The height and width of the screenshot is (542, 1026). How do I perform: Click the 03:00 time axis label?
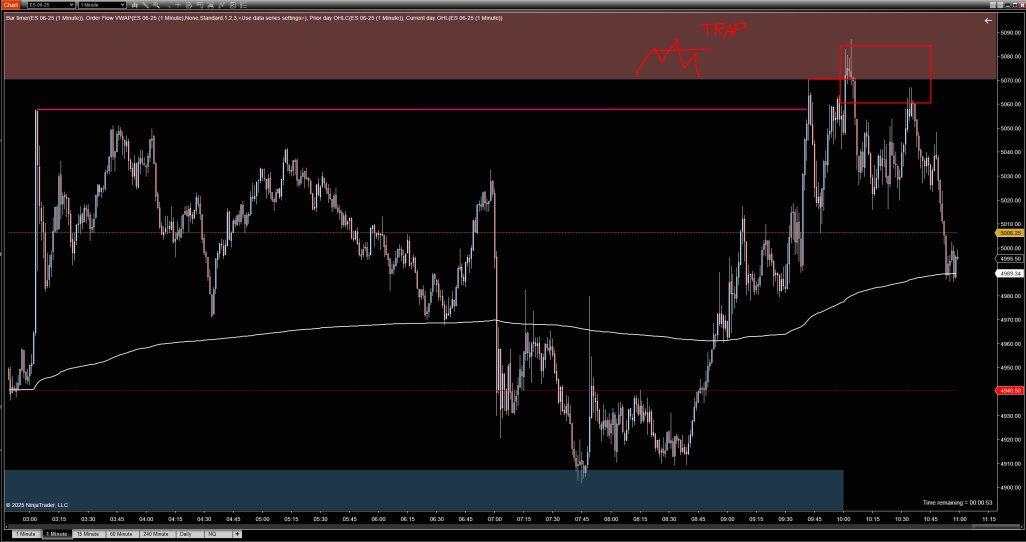click(29, 519)
